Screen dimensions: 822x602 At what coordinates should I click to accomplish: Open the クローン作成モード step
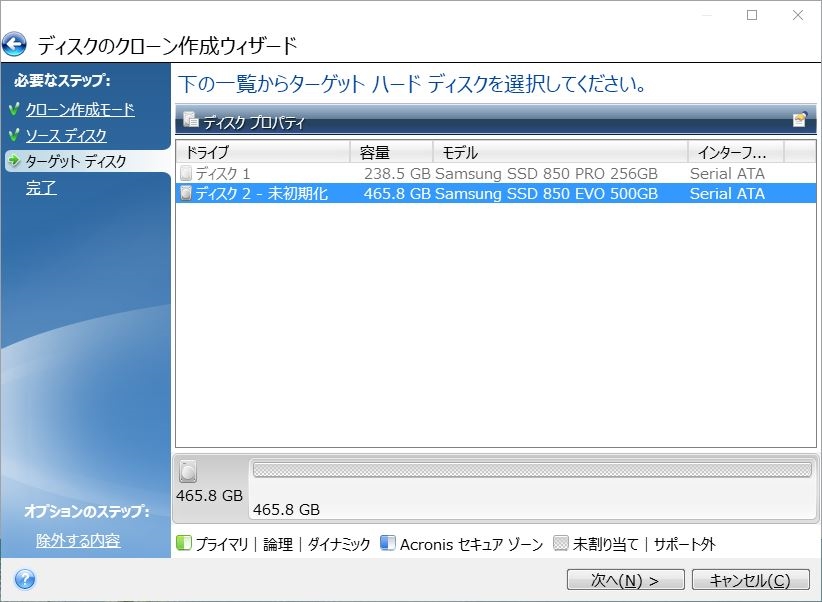[80, 110]
